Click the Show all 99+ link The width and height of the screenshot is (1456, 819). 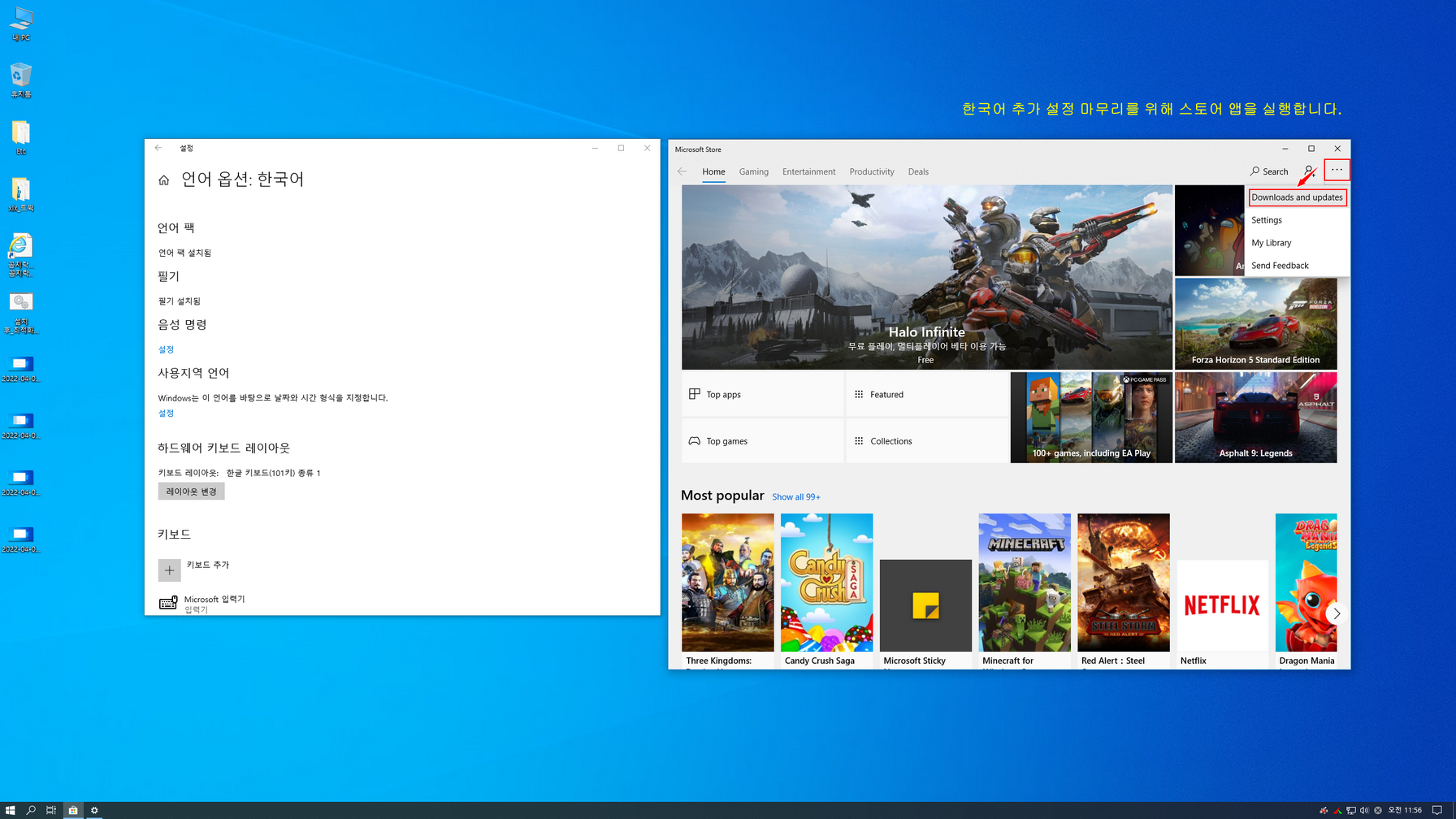pyautogui.click(x=795, y=497)
